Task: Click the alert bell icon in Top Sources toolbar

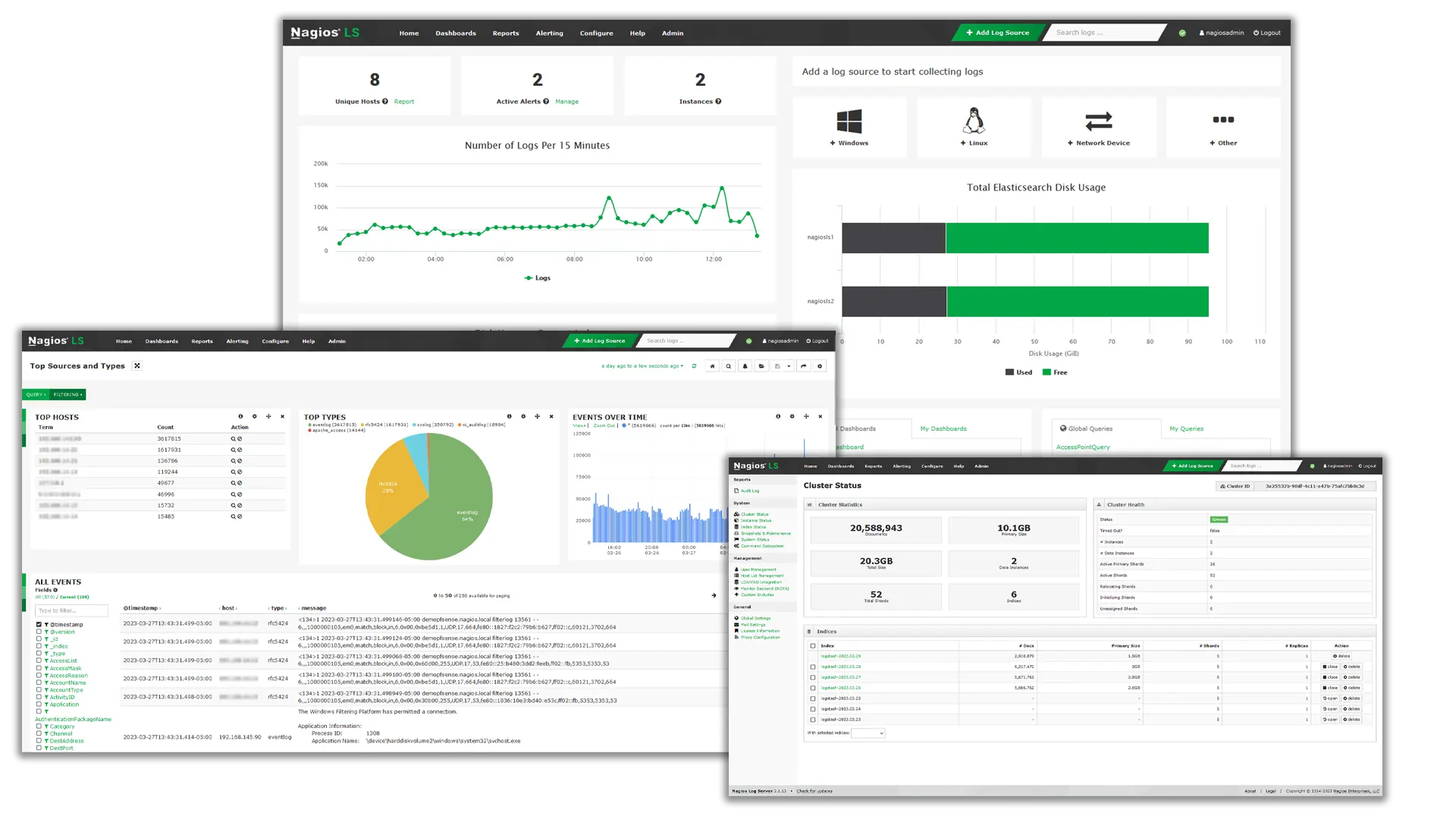Action: 745,366
